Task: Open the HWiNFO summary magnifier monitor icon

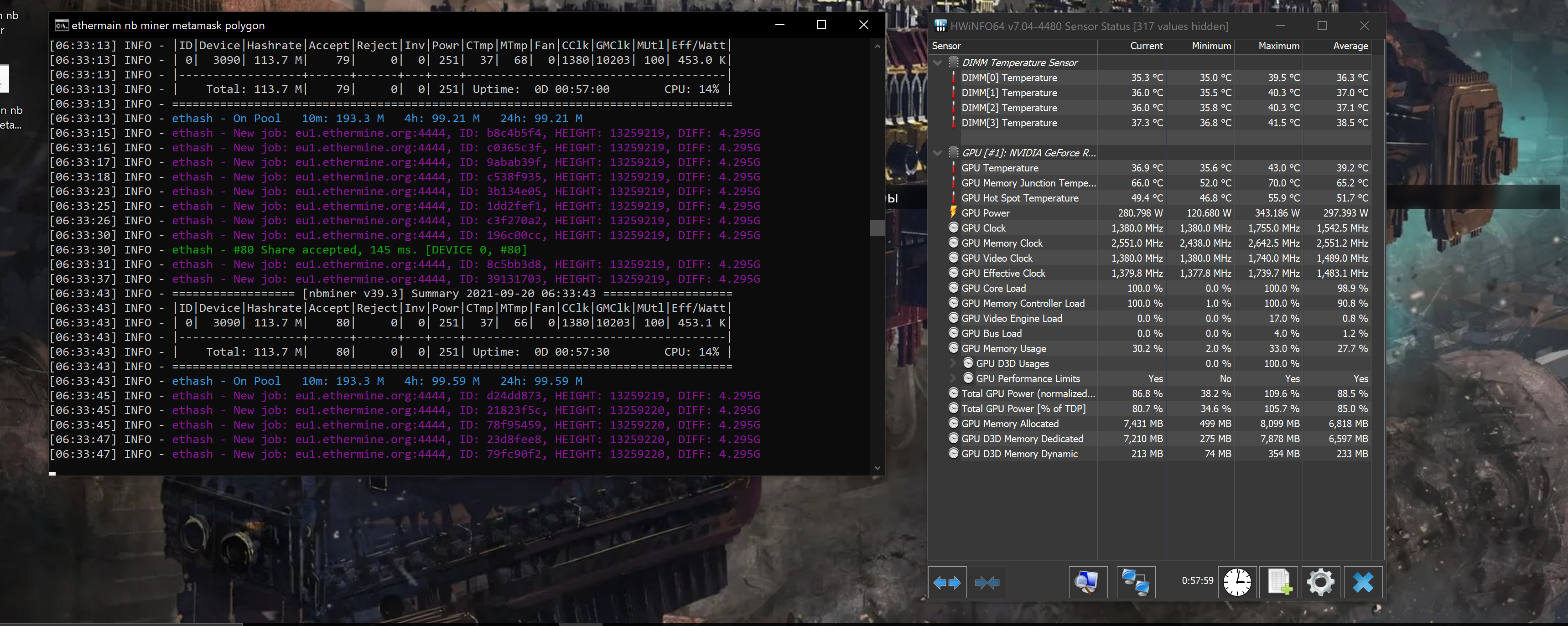Action: tap(1087, 583)
